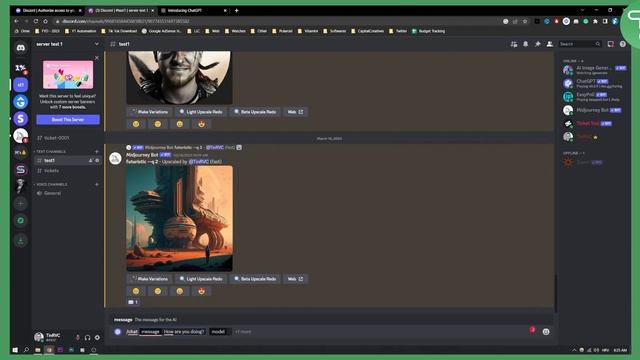Screen dimensions: 640x360
Task: Click browser reload icon
Action: tap(36, 21)
